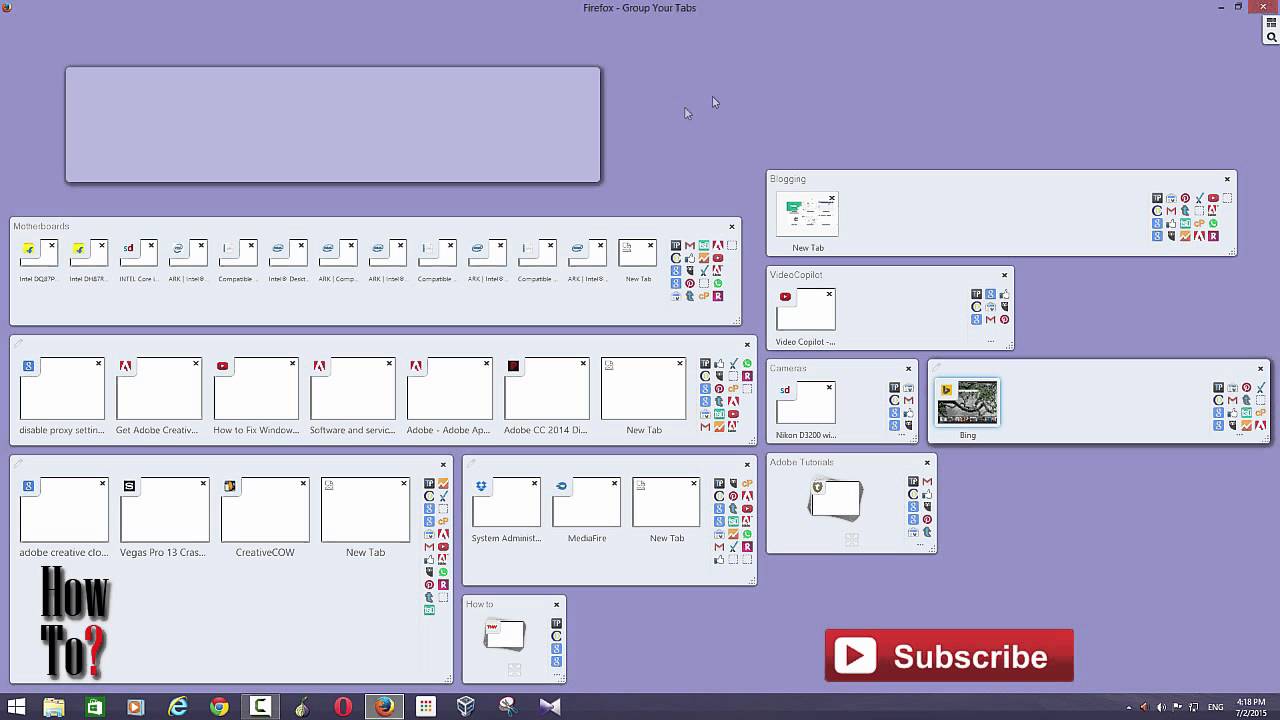Open ARK | Comp tab thumbnail
Screen dimensions: 1280x720
click(x=338, y=254)
